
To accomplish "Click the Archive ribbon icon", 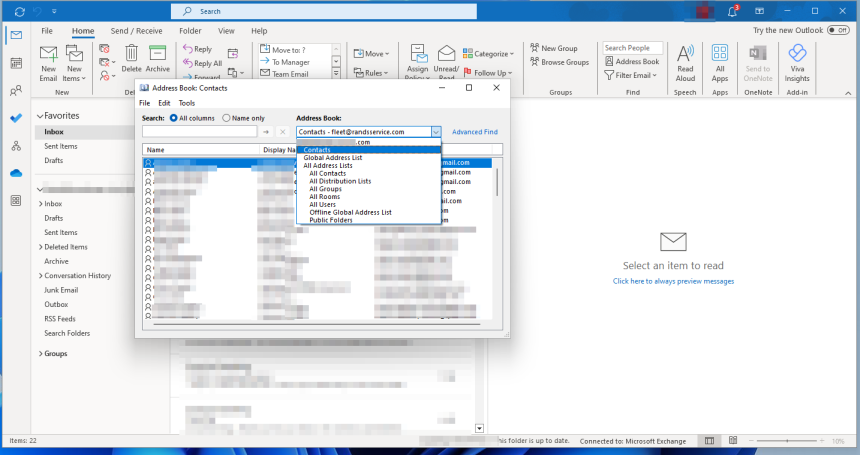I will pos(157,56).
